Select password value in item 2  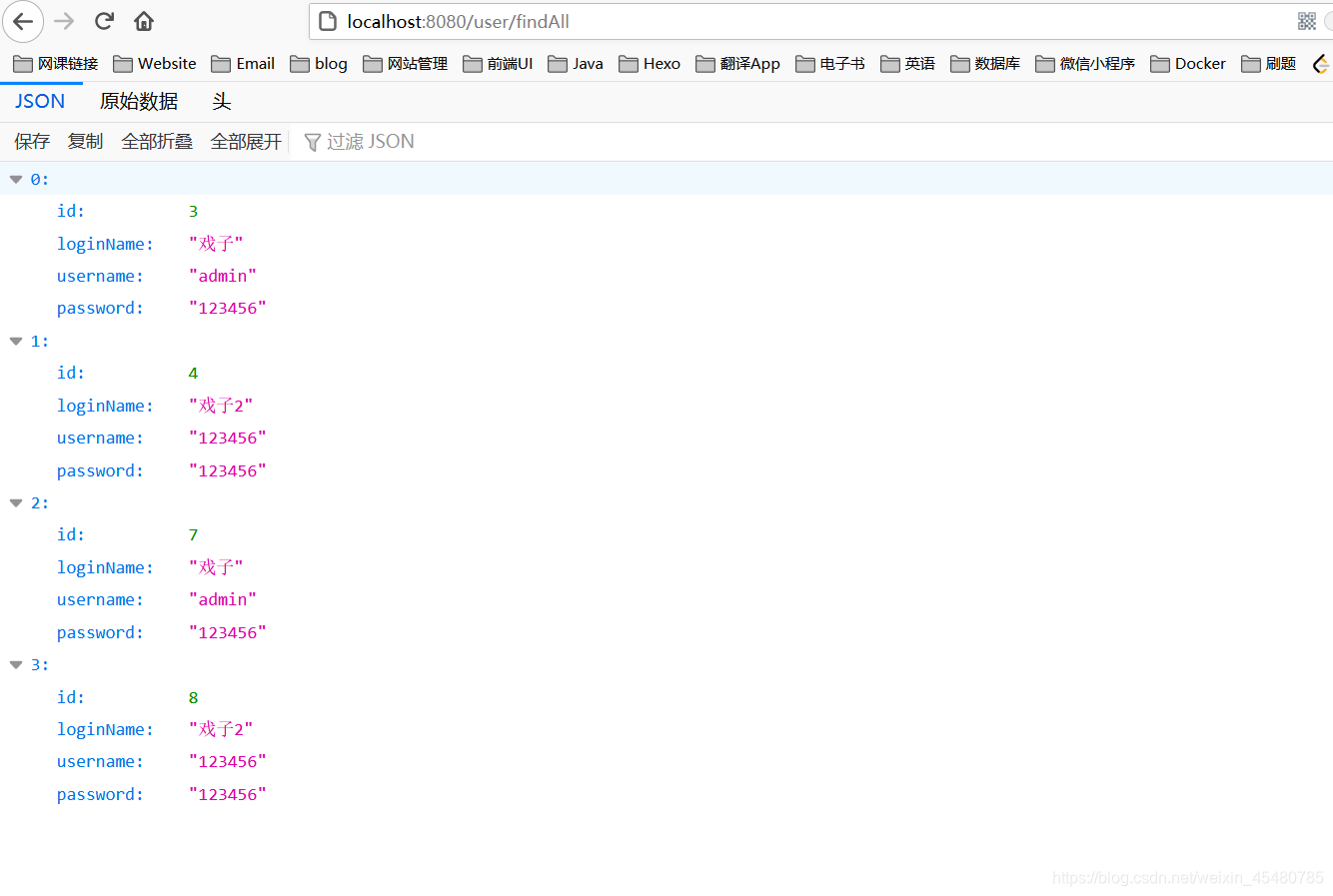click(x=228, y=632)
